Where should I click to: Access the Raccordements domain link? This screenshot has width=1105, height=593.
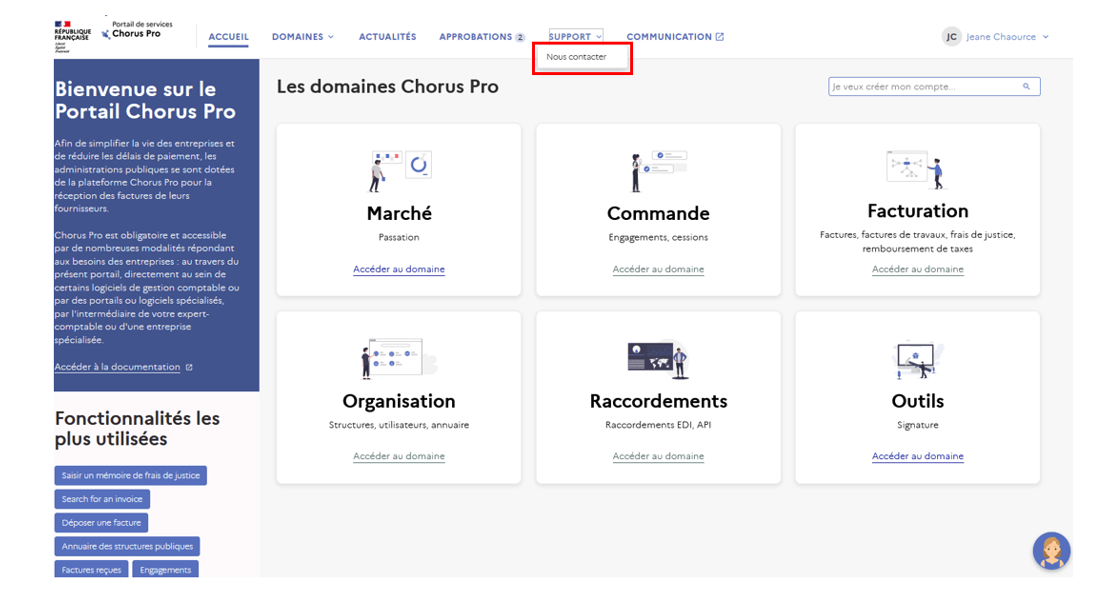coord(658,456)
